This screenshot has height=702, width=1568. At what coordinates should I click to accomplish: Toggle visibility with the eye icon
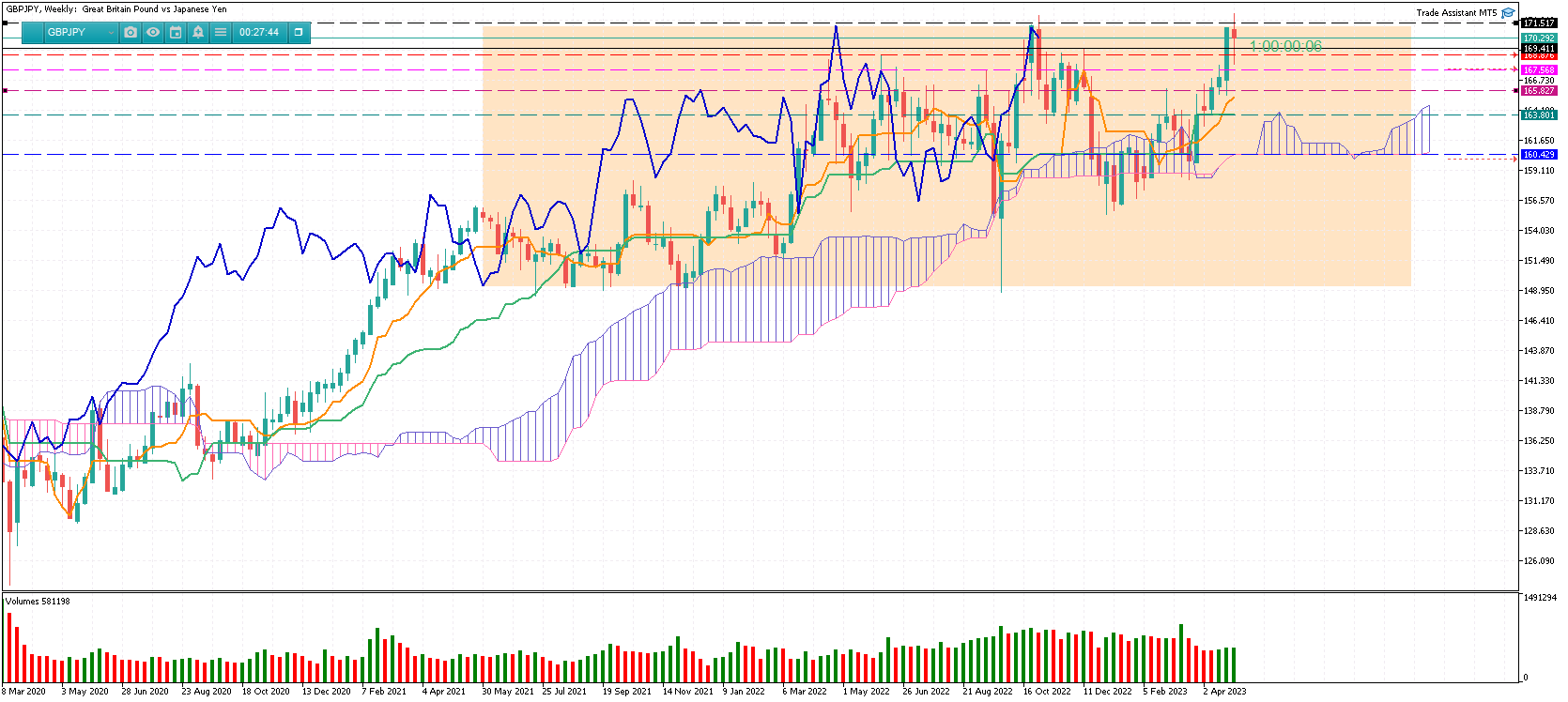tap(153, 32)
